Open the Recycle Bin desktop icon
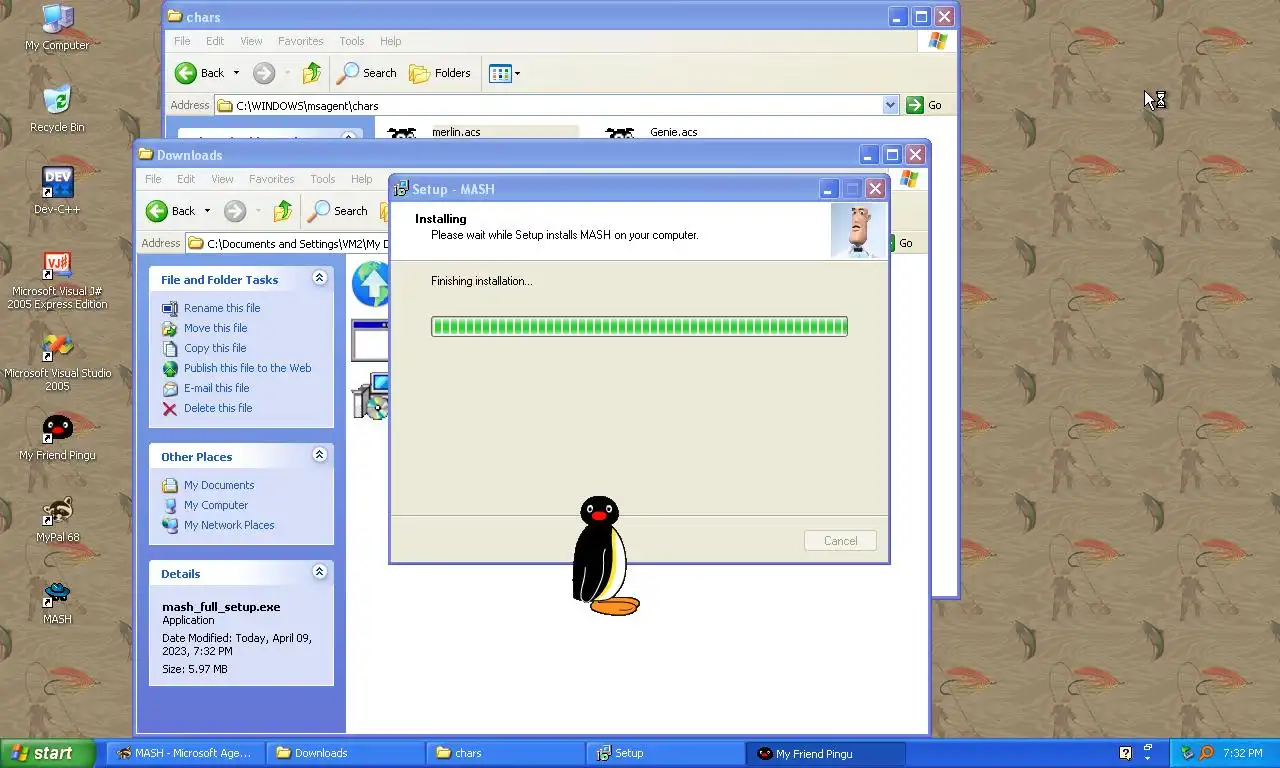 57,109
